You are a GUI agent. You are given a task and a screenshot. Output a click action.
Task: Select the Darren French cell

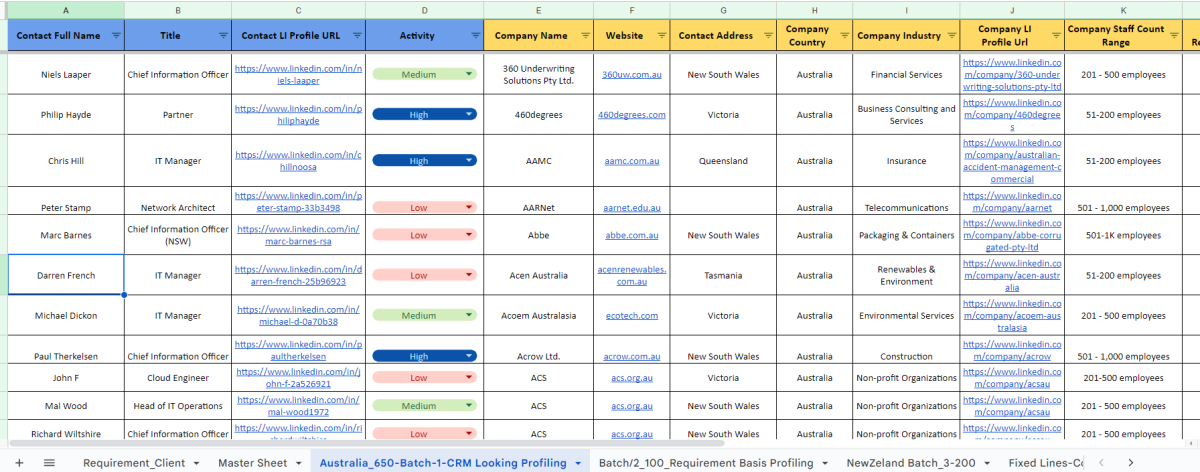pos(66,275)
